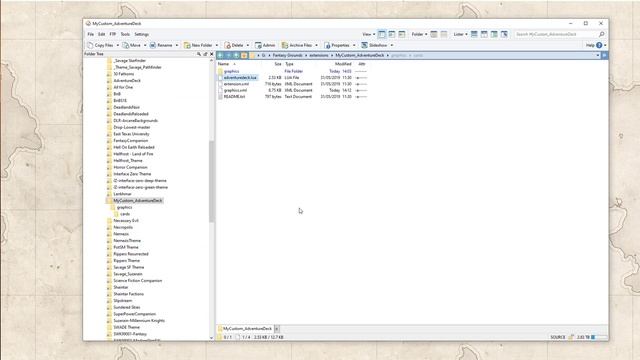Image resolution: width=640 pixels, height=360 pixels.
Task: Click the Admin toolbar button
Action: point(265,45)
